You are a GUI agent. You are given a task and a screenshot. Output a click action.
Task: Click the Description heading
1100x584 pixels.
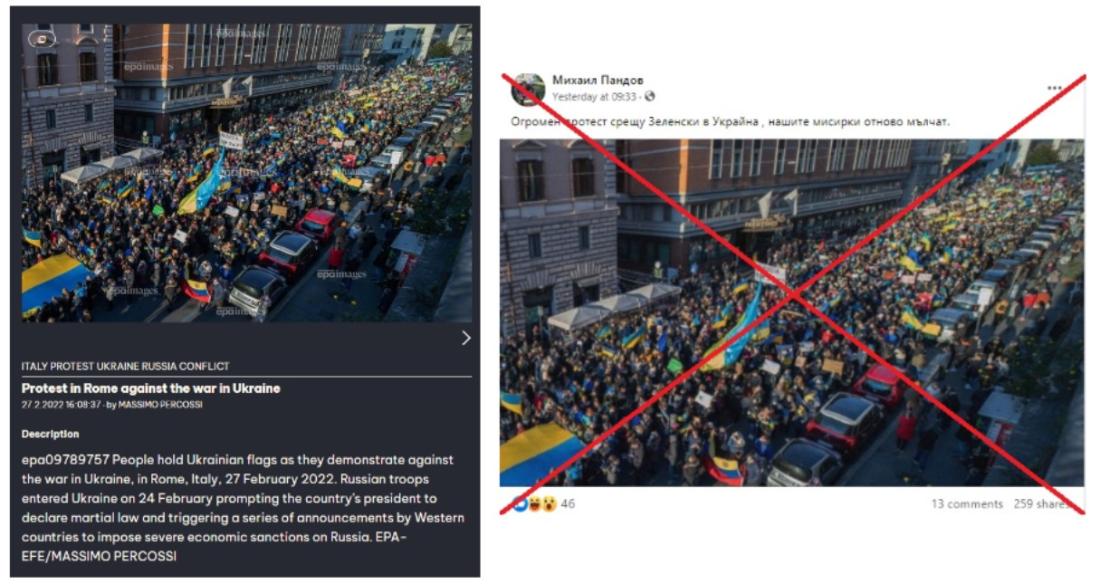(50, 434)
